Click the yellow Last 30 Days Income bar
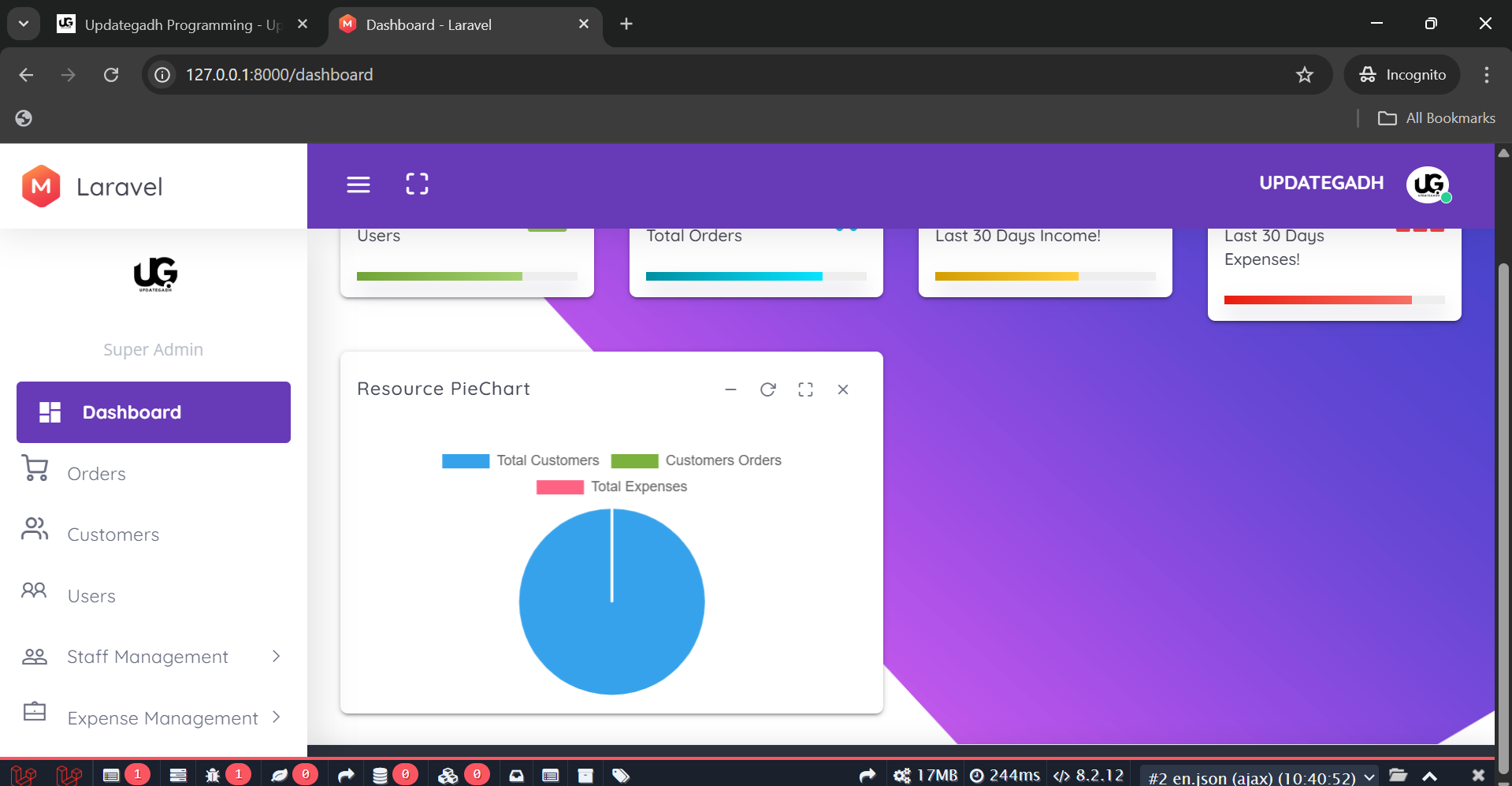The height and width of the screenshot is (786, 1512). tap(1006, 276)
